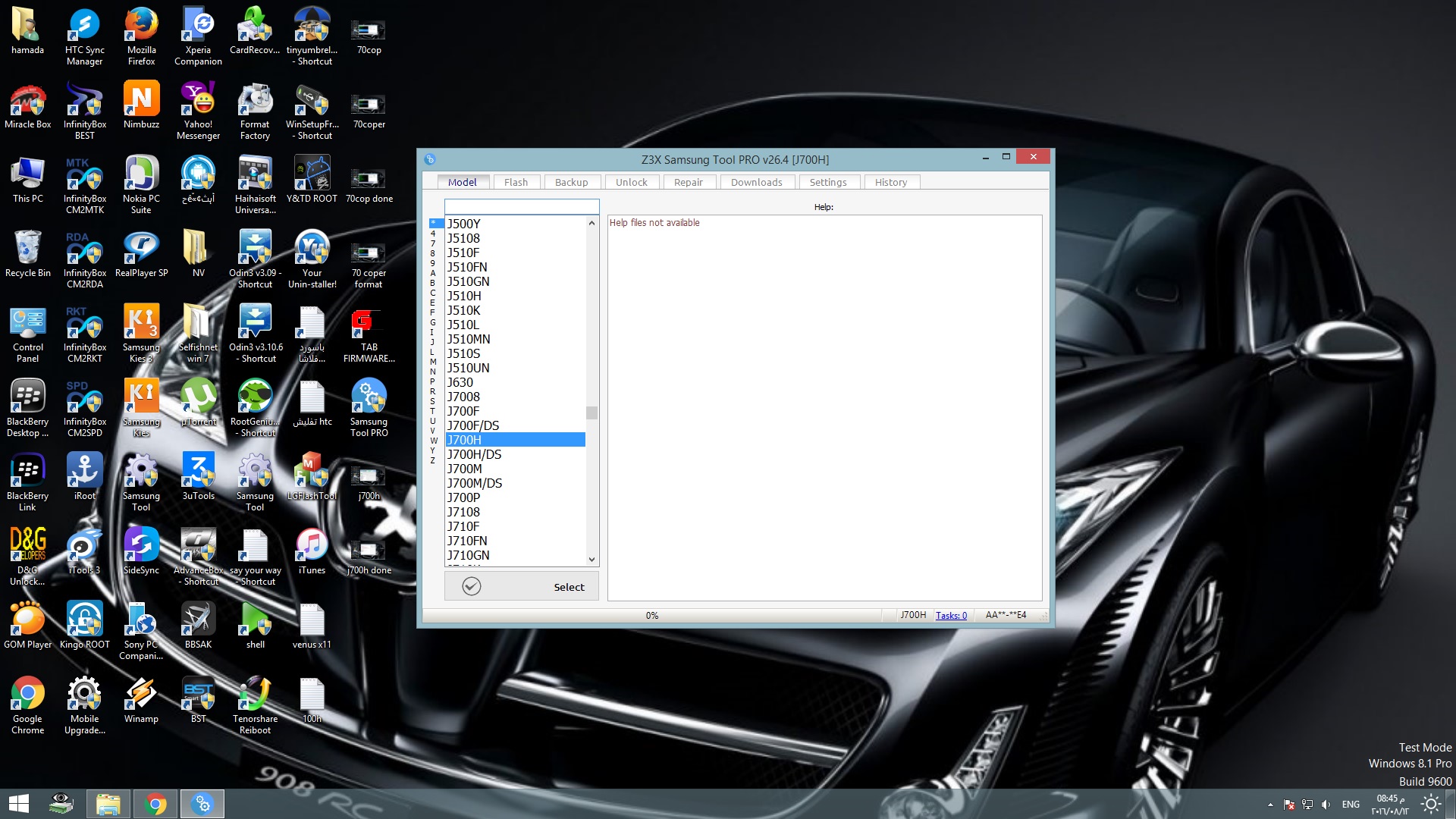Open the iTunes desktop icon
1456x819 pixels.
(x=312, y=551)
